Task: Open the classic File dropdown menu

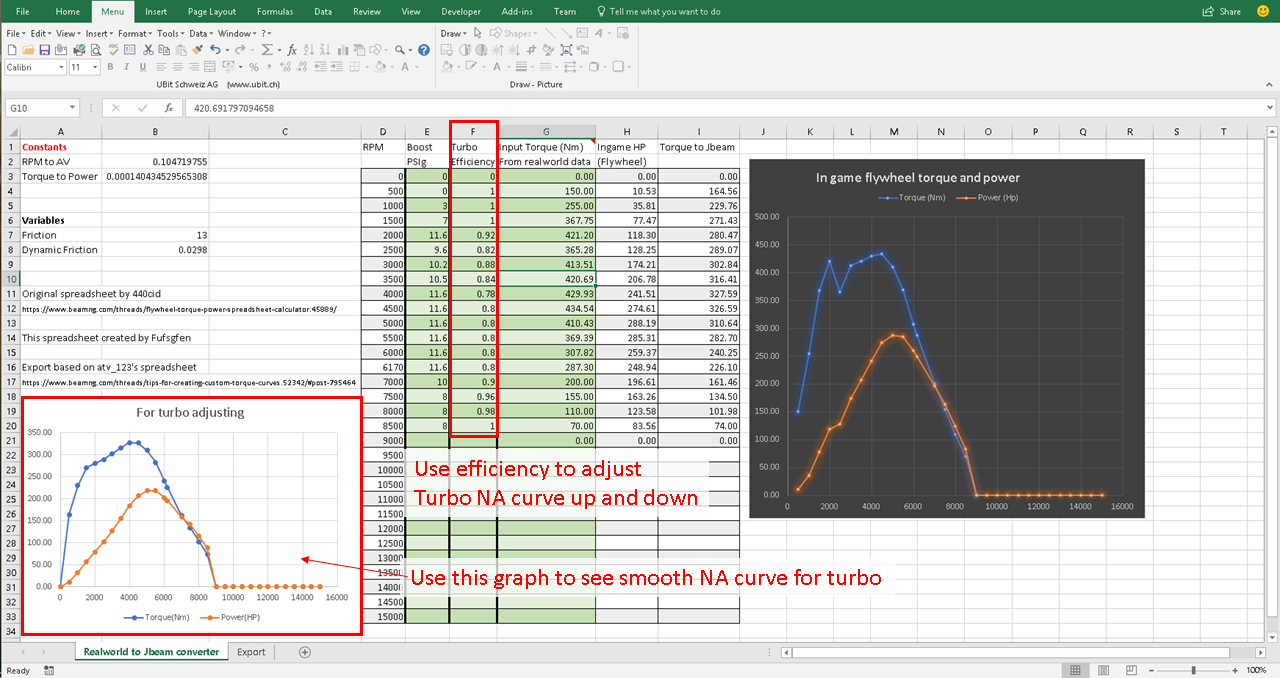Action: 17,33
